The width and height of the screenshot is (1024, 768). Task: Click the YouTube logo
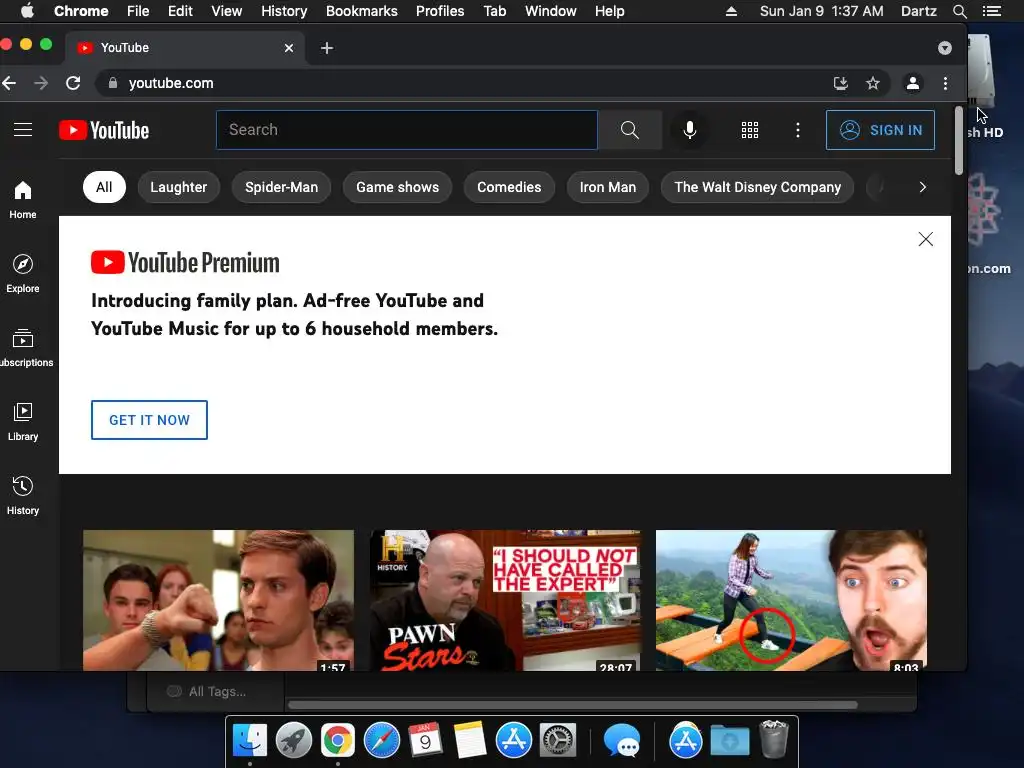coord(104,130)
